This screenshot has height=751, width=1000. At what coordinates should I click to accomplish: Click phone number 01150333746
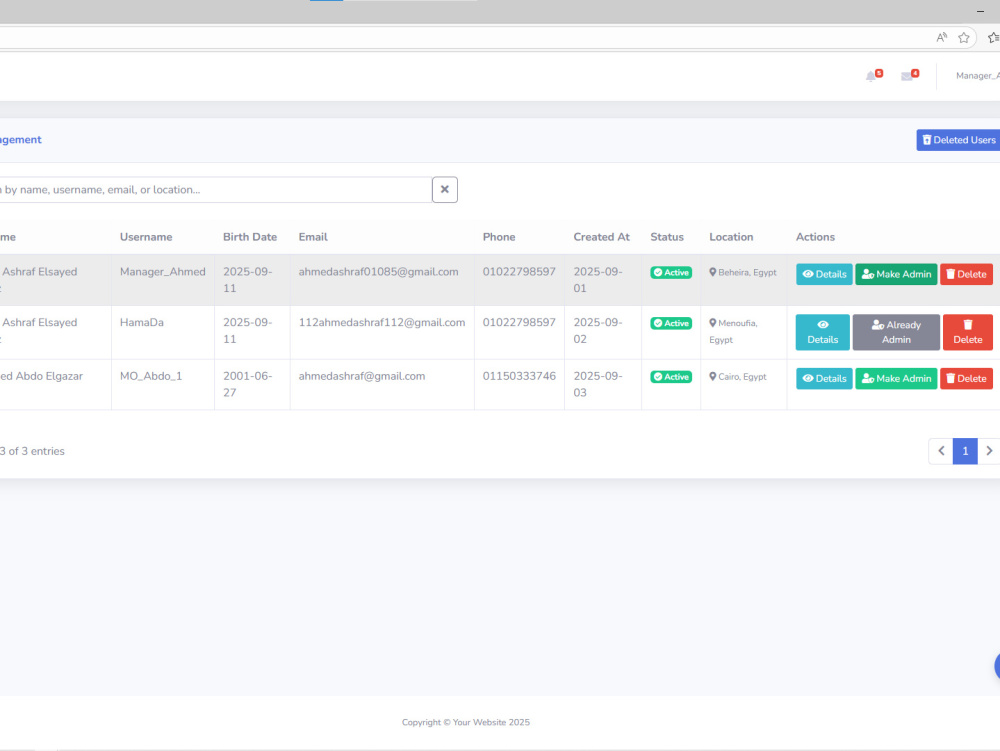point(519,376)
